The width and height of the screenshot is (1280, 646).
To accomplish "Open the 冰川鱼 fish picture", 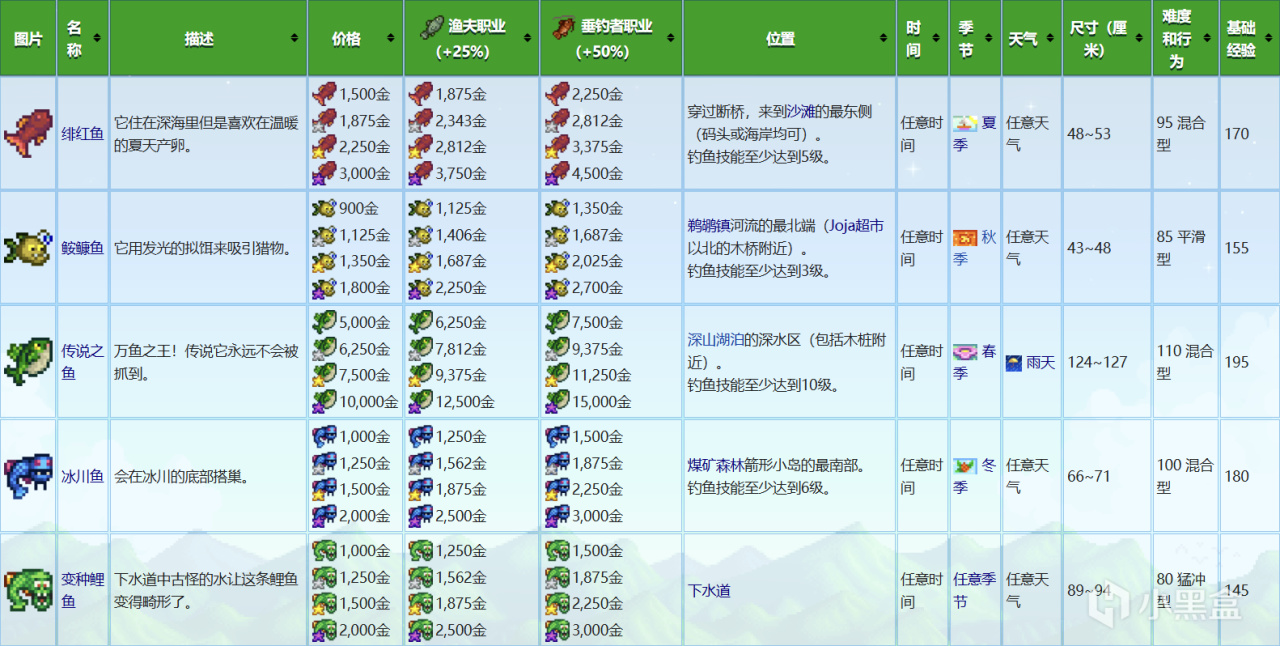I will [x=28, y=475].
